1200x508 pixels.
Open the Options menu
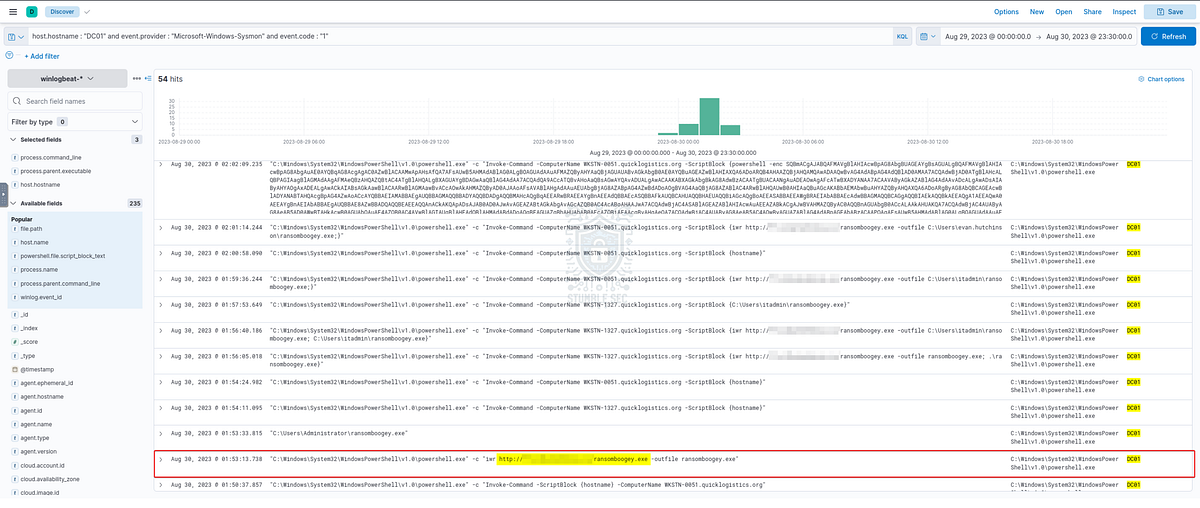[x=1006, y=12]
